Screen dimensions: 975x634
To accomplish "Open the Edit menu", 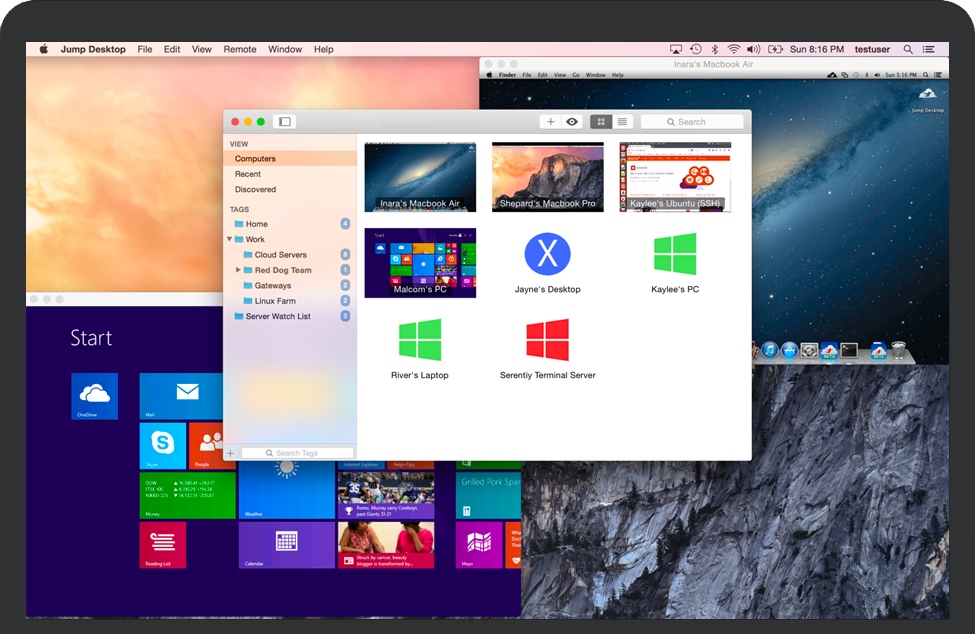I will [x=172, y=49].
